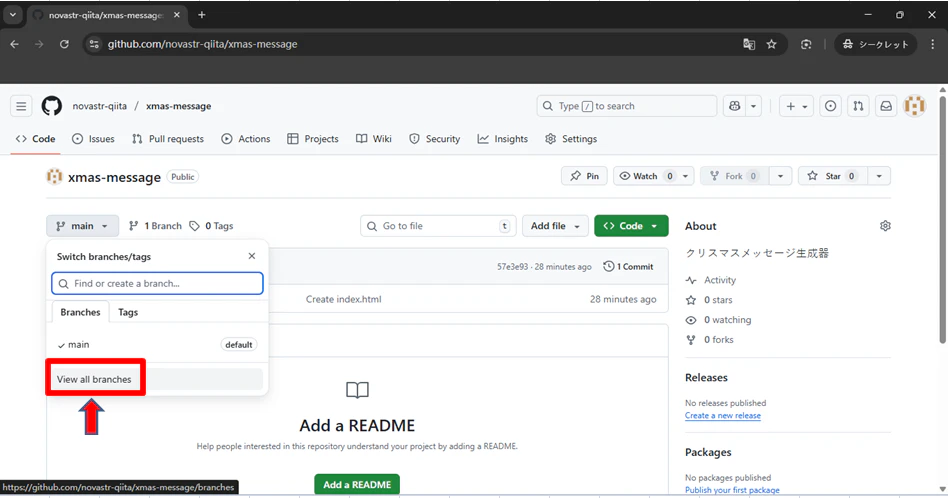The height and width of the screenshot is (498, 948).
Task: Open the GitHub hamburger navigation menu
Action: [x=21, y=106]
